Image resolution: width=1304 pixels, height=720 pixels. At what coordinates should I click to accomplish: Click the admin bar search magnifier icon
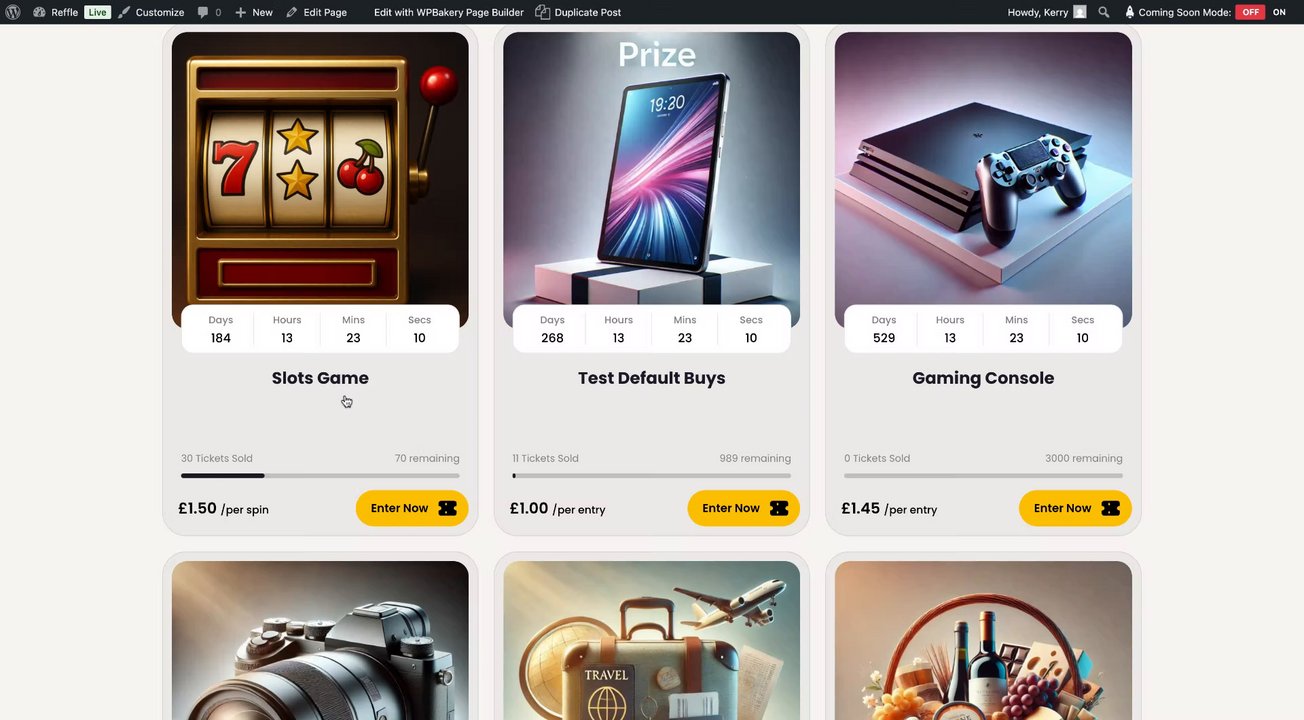[1104, 12]
